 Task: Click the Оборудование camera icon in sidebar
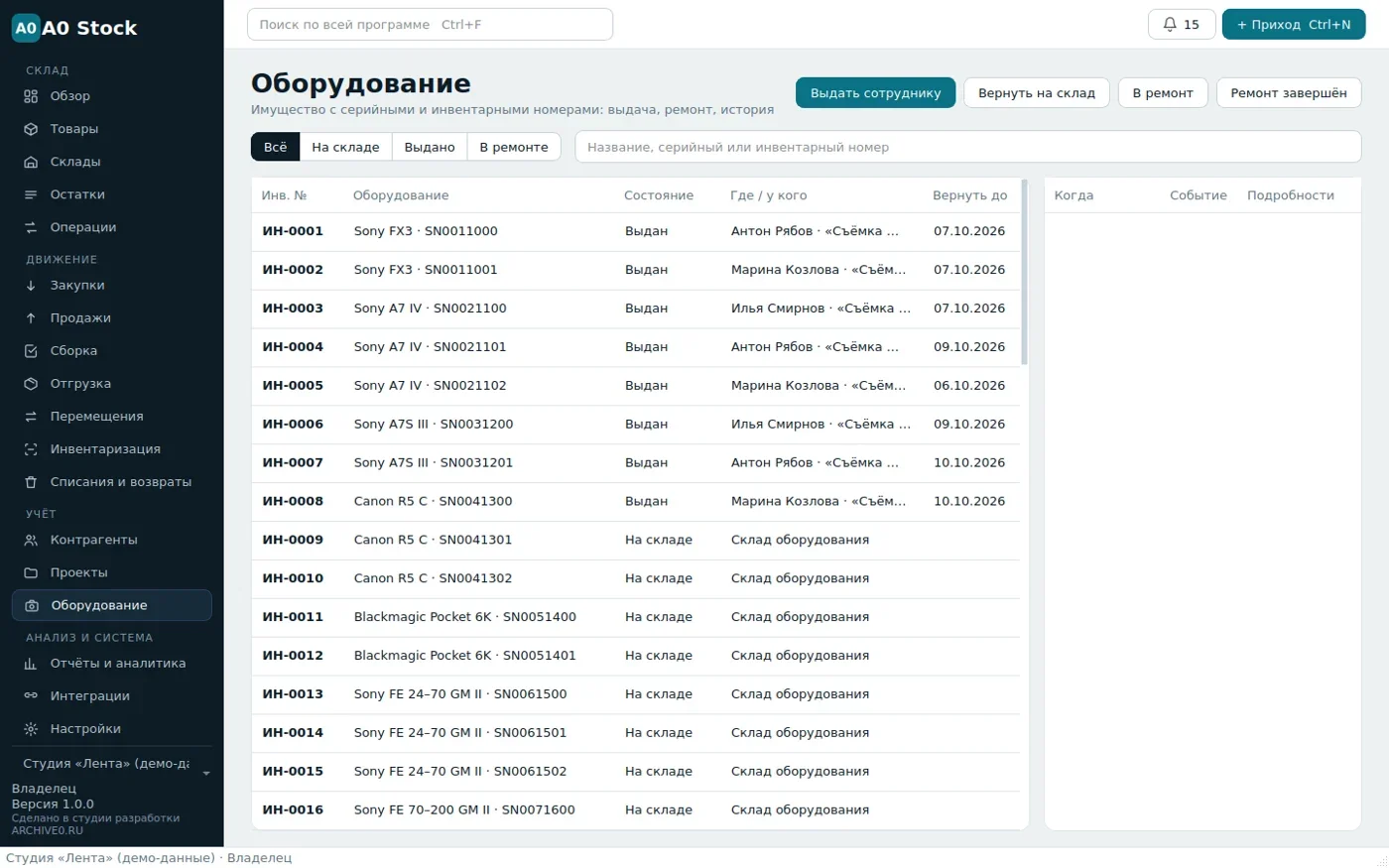(x=32, y=606)
